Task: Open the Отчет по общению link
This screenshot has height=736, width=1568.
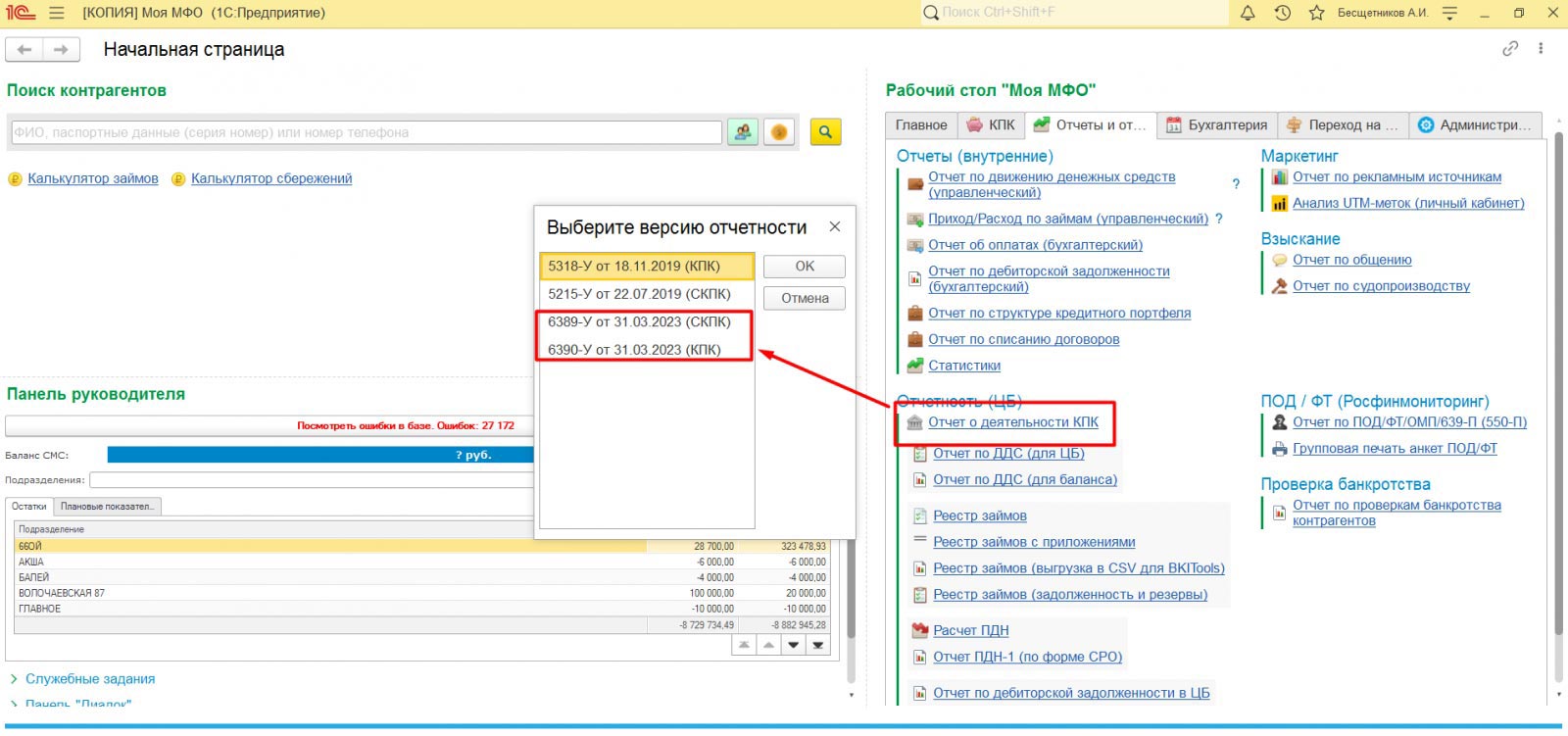Action: point(1351,260)
